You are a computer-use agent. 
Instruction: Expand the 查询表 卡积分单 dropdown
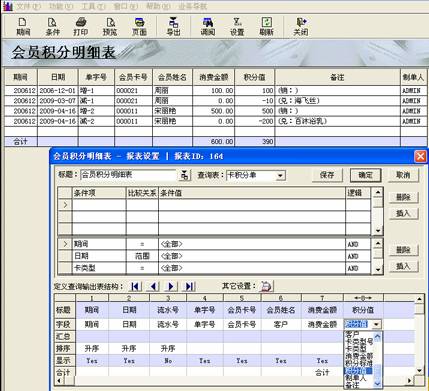[281, 175]
